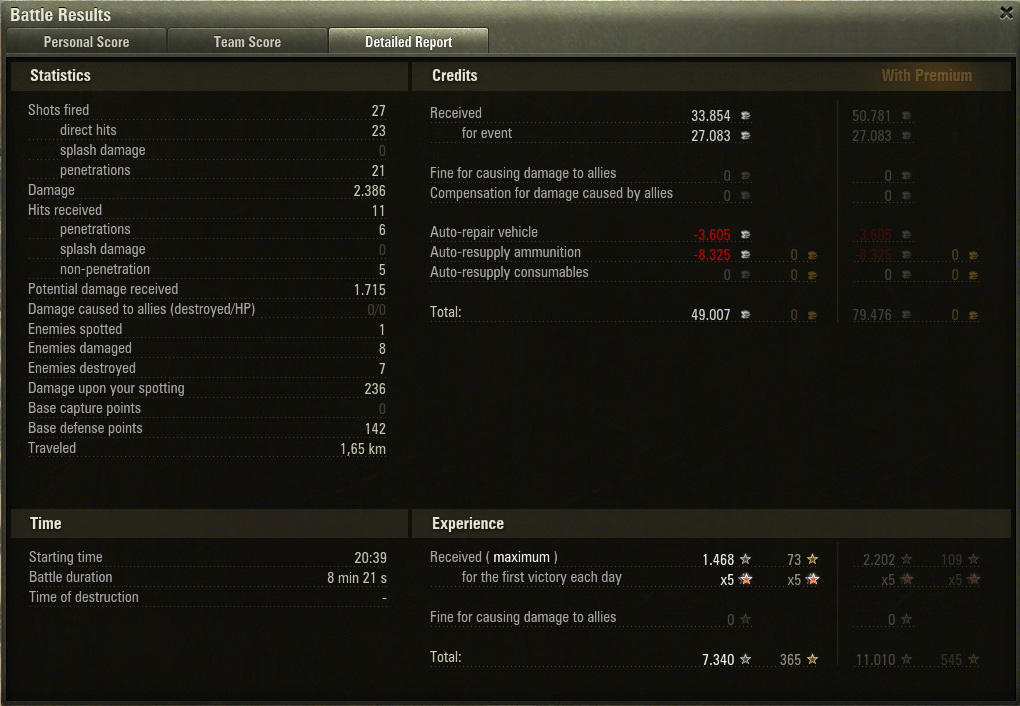Click x5 first victory star icon
The width and height of the screenshot is (1020, 706).
tap(745, 579)
